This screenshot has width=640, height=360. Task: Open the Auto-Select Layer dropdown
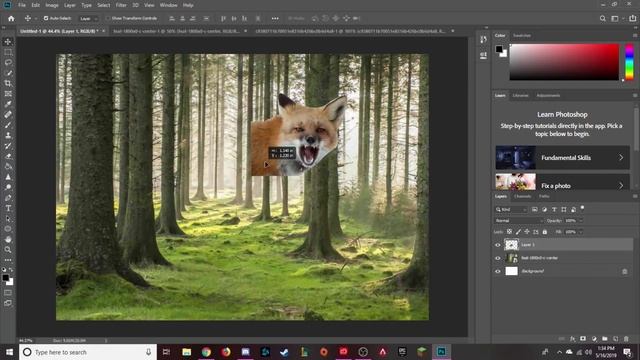(89, 18)
